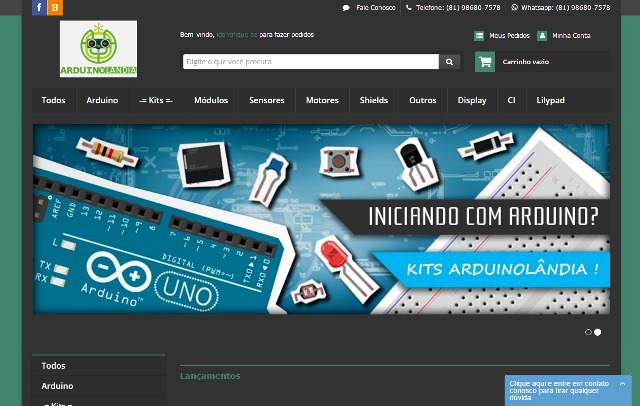Click the search magnifier button
640x406 pixels.
[449, 62]
